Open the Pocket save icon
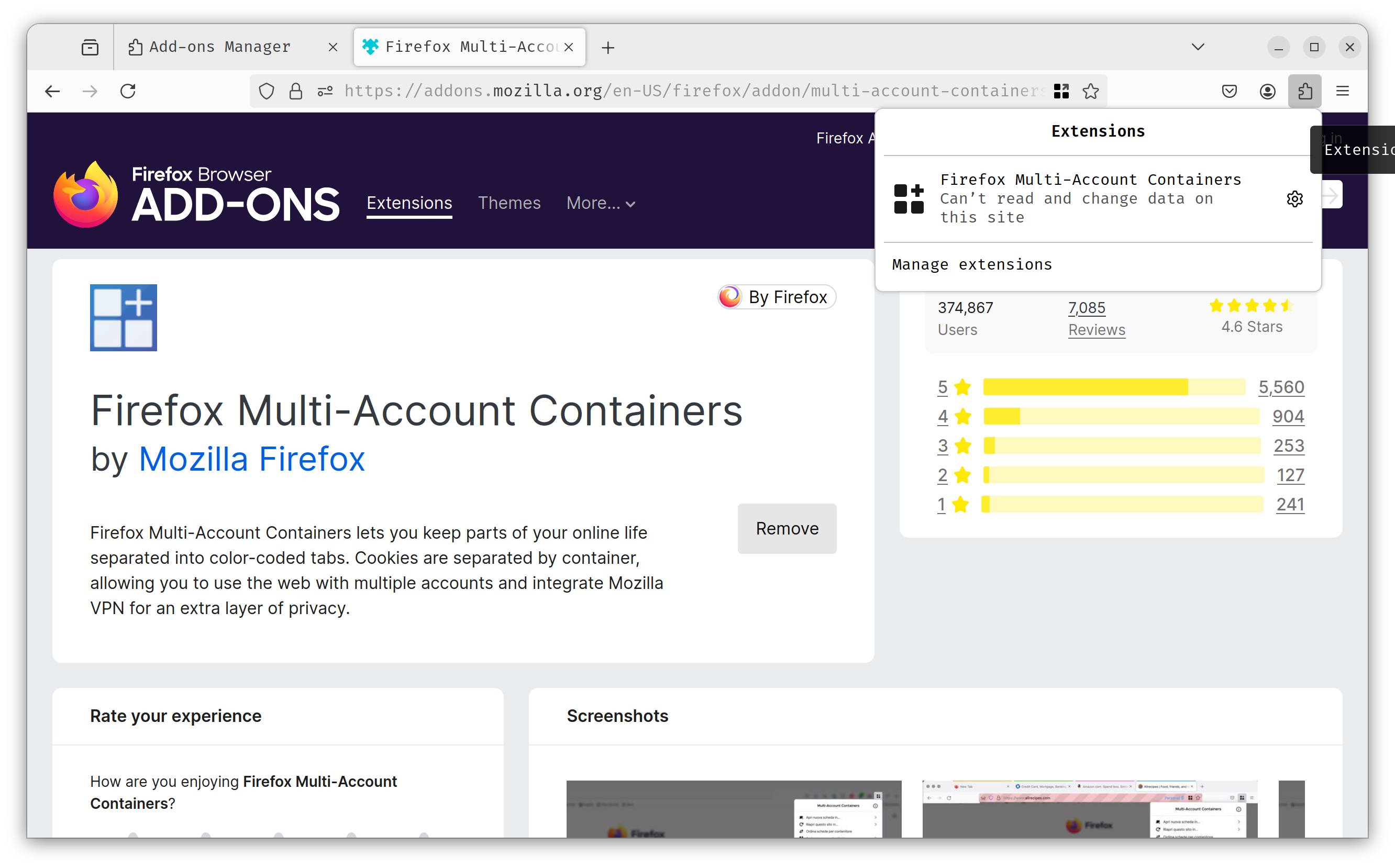Viewport: 1395px width, 868px height. tap(1229, 91)
